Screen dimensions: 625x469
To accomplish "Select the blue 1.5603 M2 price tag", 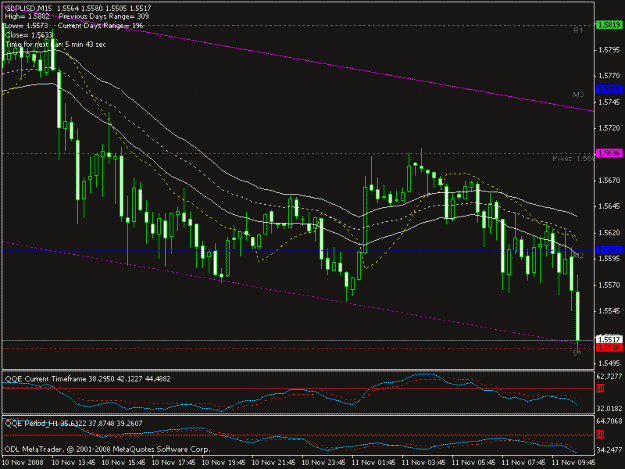I will pos(609,250).
